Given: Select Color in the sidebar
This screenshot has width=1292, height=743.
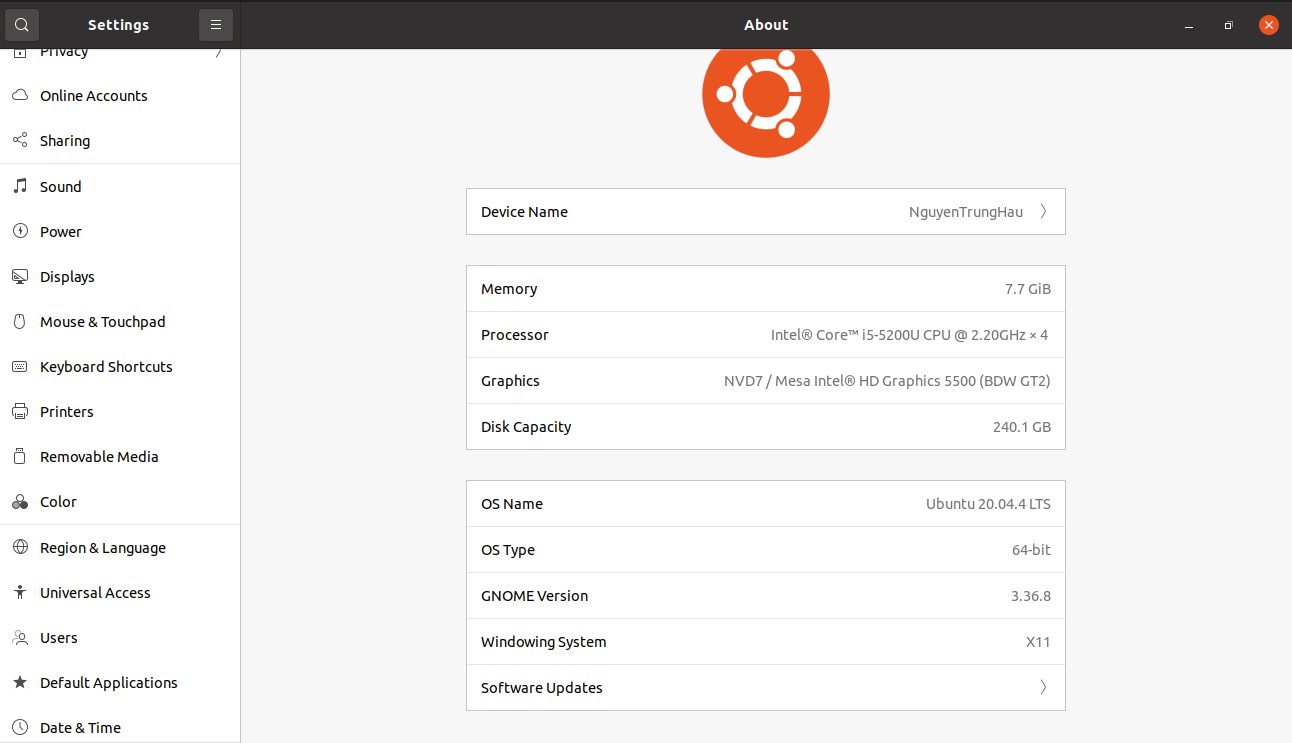Looking at the screenshot, I should click(120, 502).
